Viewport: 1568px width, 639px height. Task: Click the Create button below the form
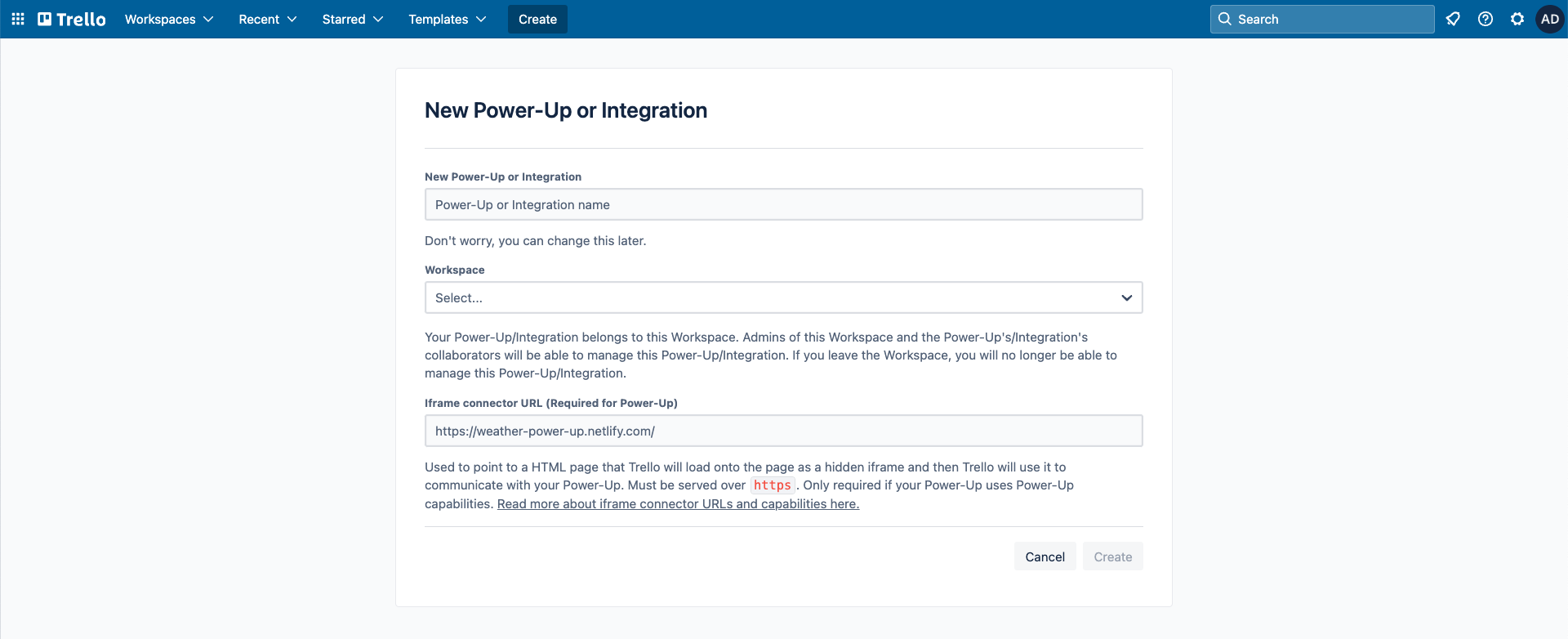[x=1113, y=556]
